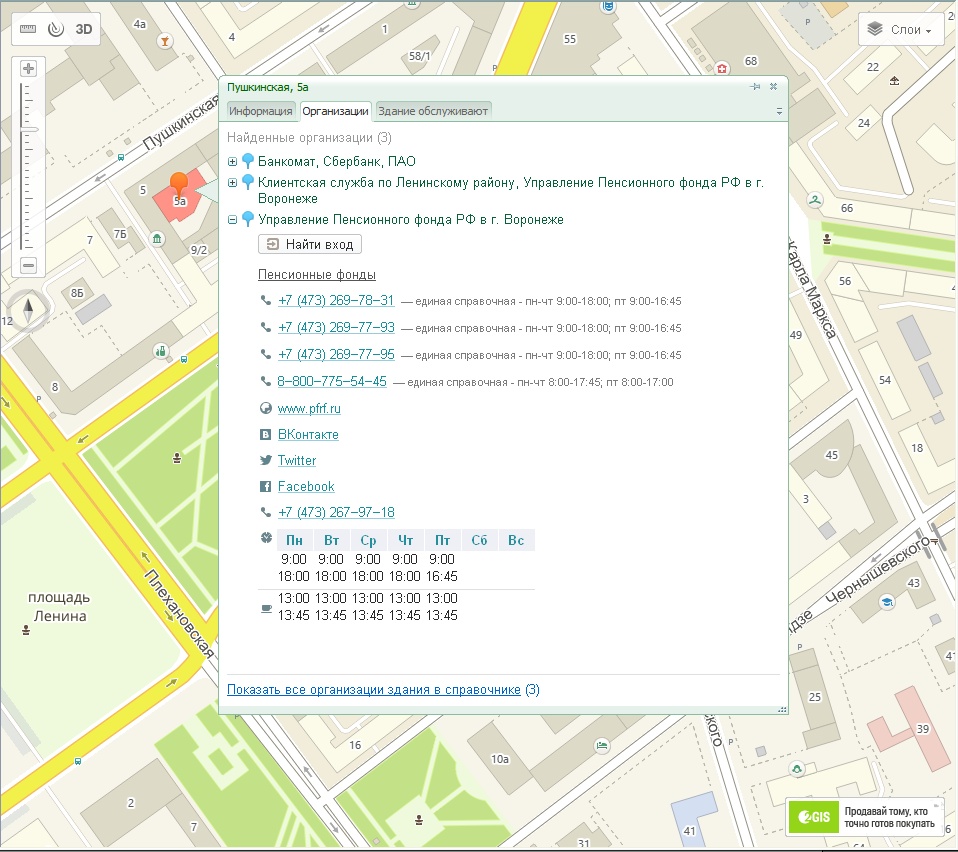Image resolution: width=958 pixels, height=852 pixels.
Task: Click the globe icon beside www.pfrf.ru
Action: [265, 409]
